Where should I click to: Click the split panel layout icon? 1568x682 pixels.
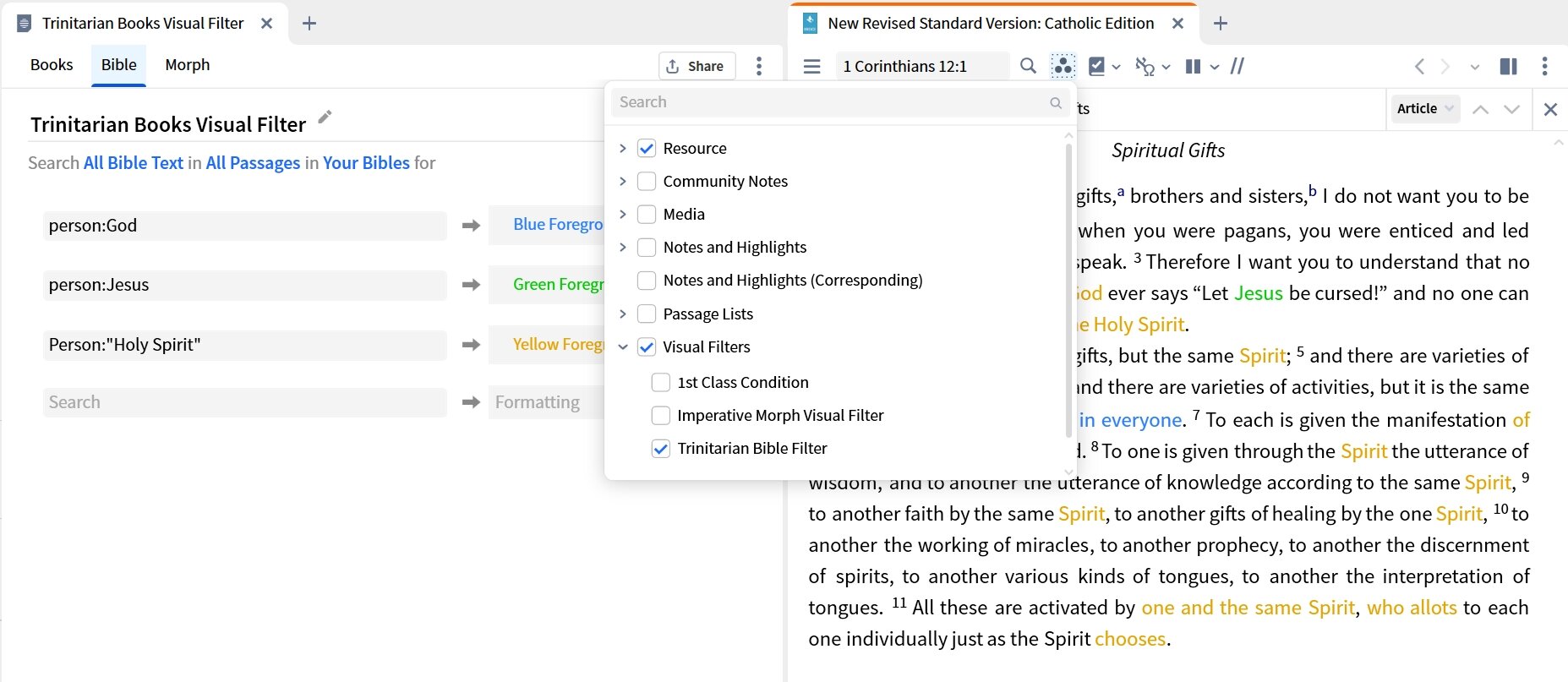tap(1508, 66)
